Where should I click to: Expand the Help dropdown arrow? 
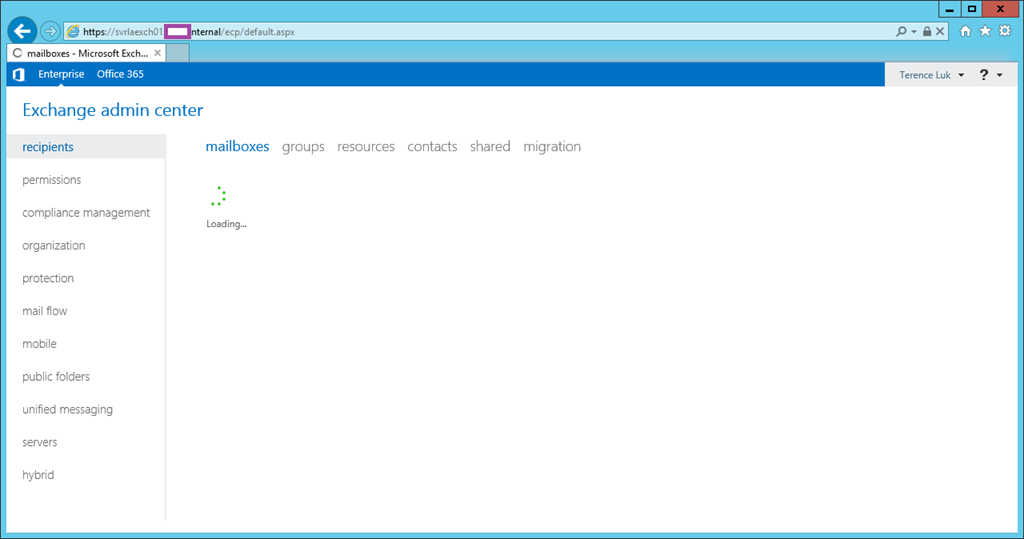(1000, 75)
